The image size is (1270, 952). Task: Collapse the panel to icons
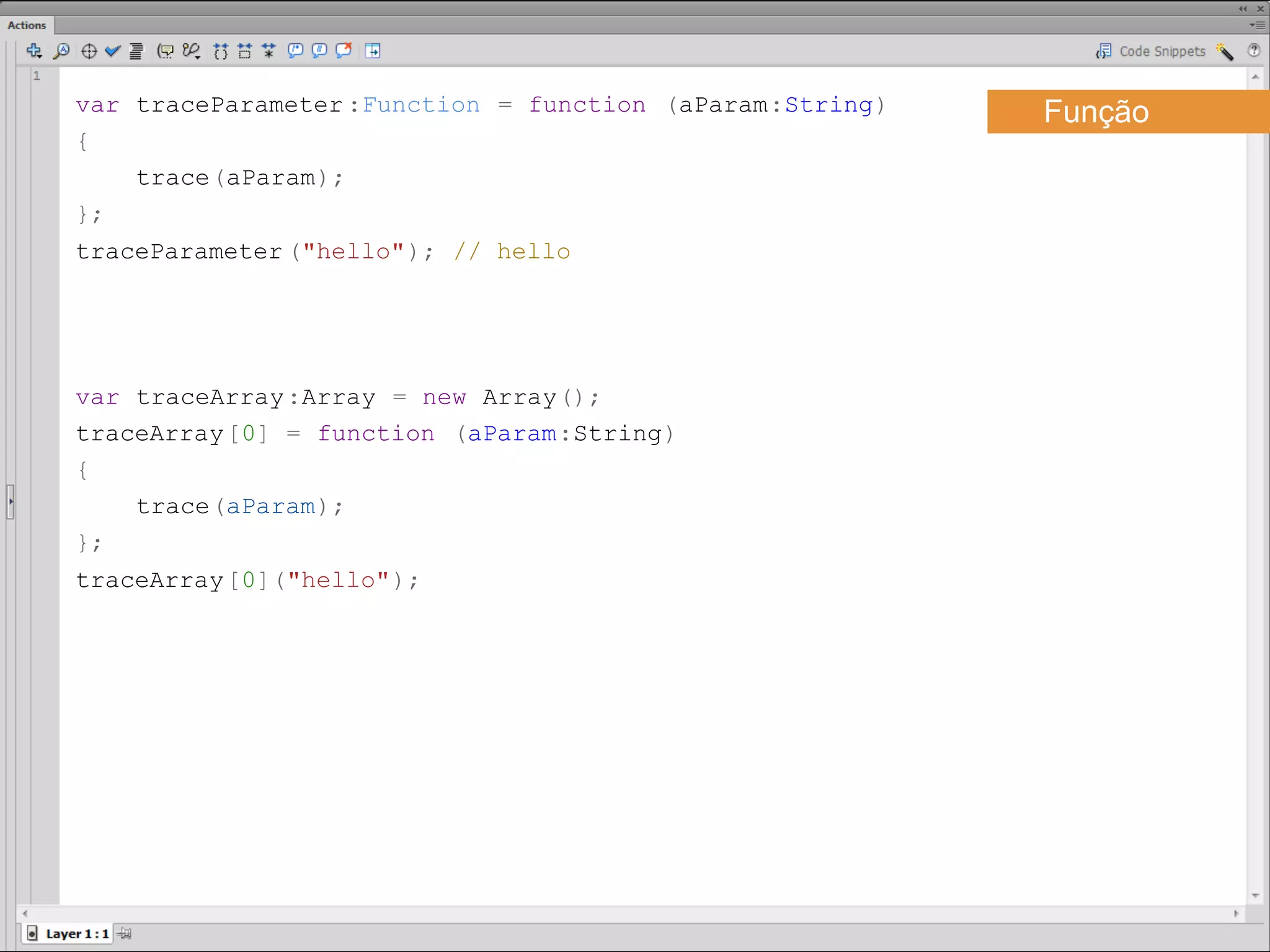[x=1243, y=9]
